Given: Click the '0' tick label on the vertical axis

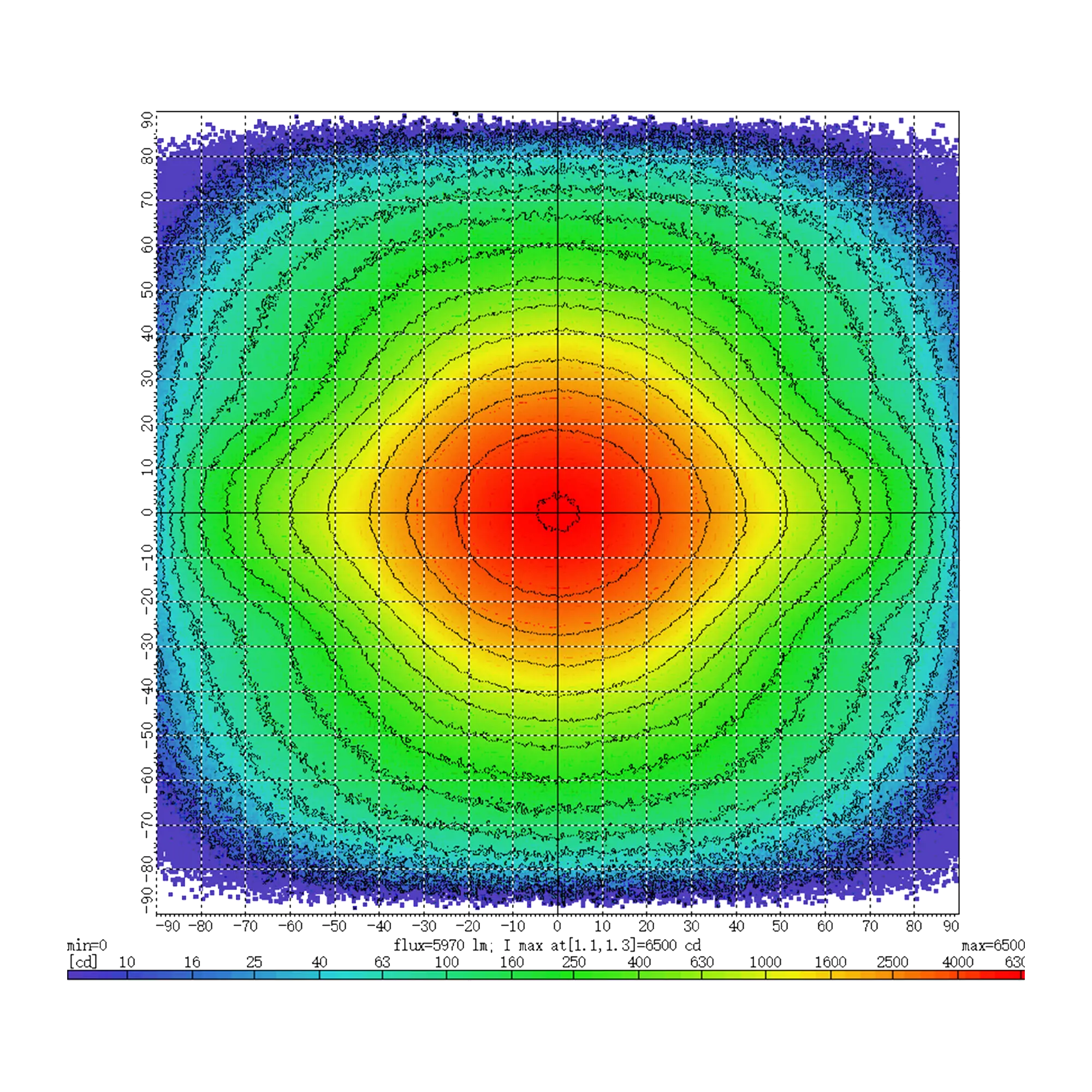Looking at the screenshot, I should [x=146, y=512].
